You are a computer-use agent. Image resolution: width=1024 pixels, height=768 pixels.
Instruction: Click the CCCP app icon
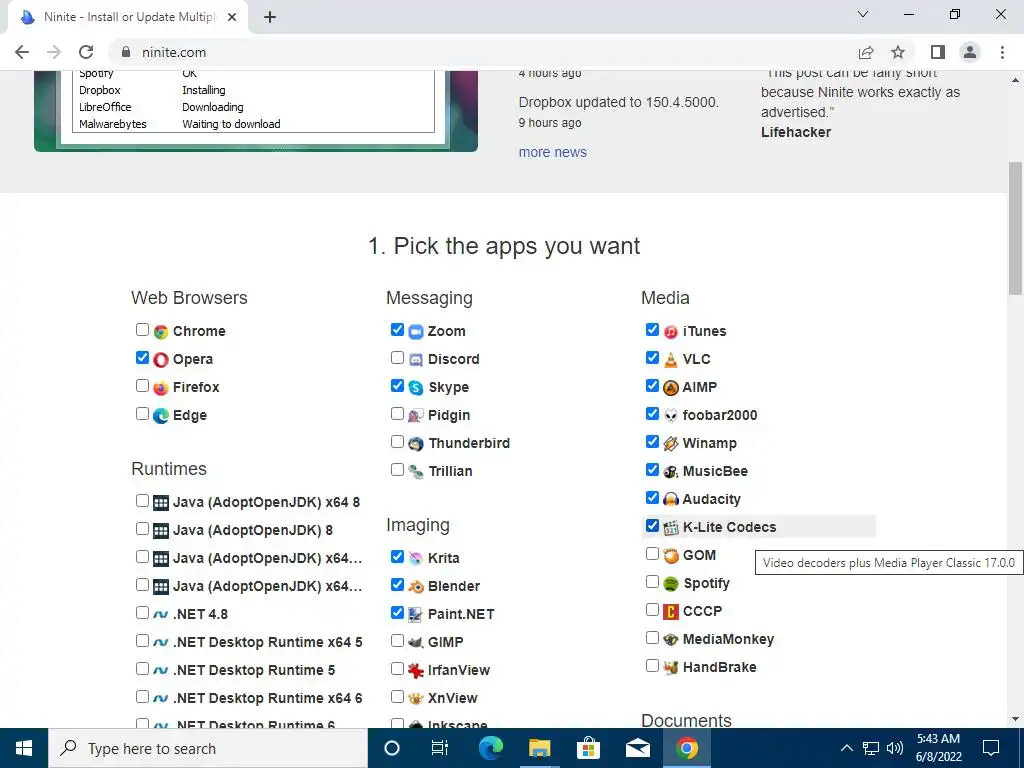point(671,612)
